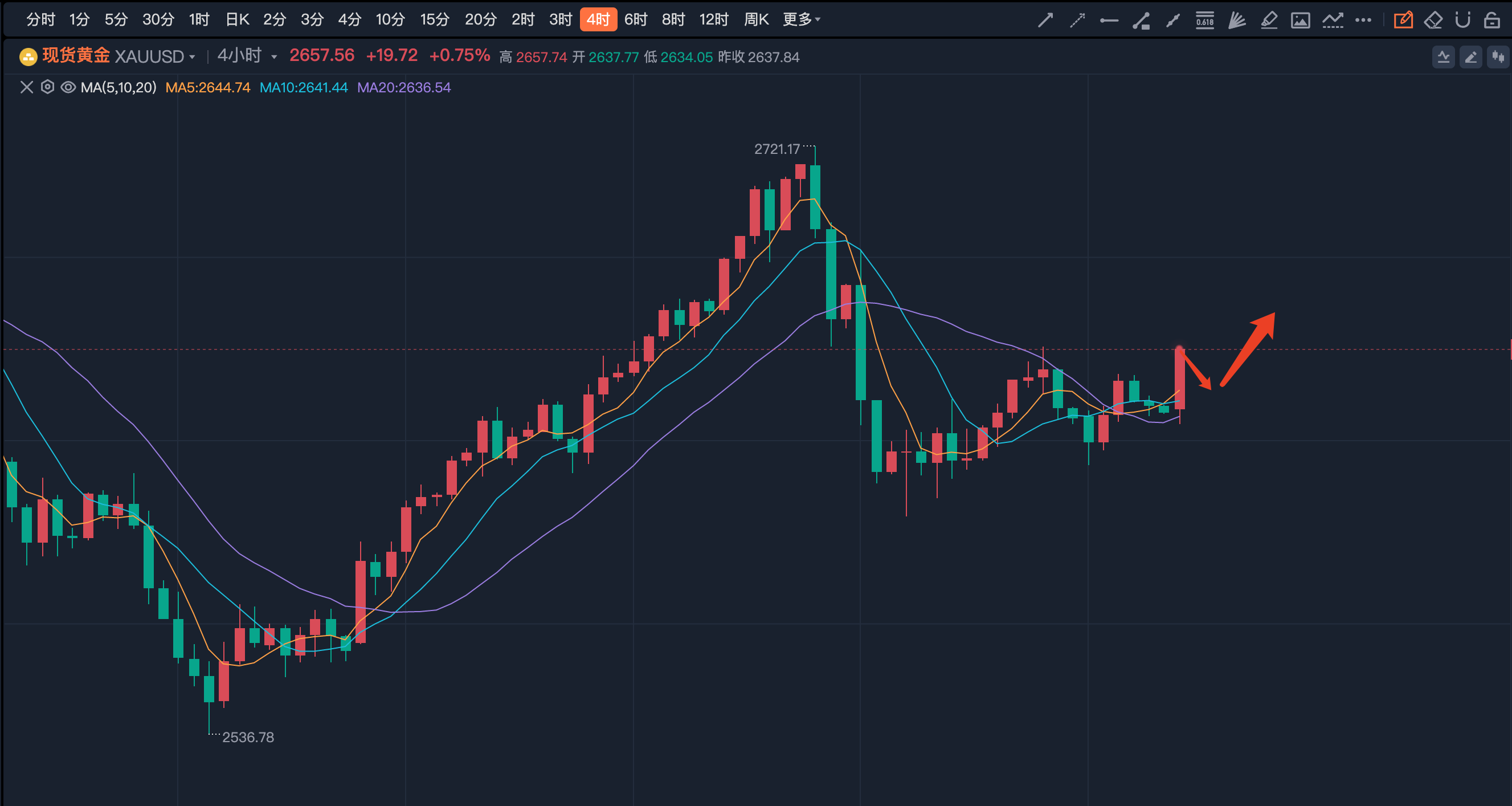
Task: Select the dashed arrow drawing tool
Action: 1077,21
